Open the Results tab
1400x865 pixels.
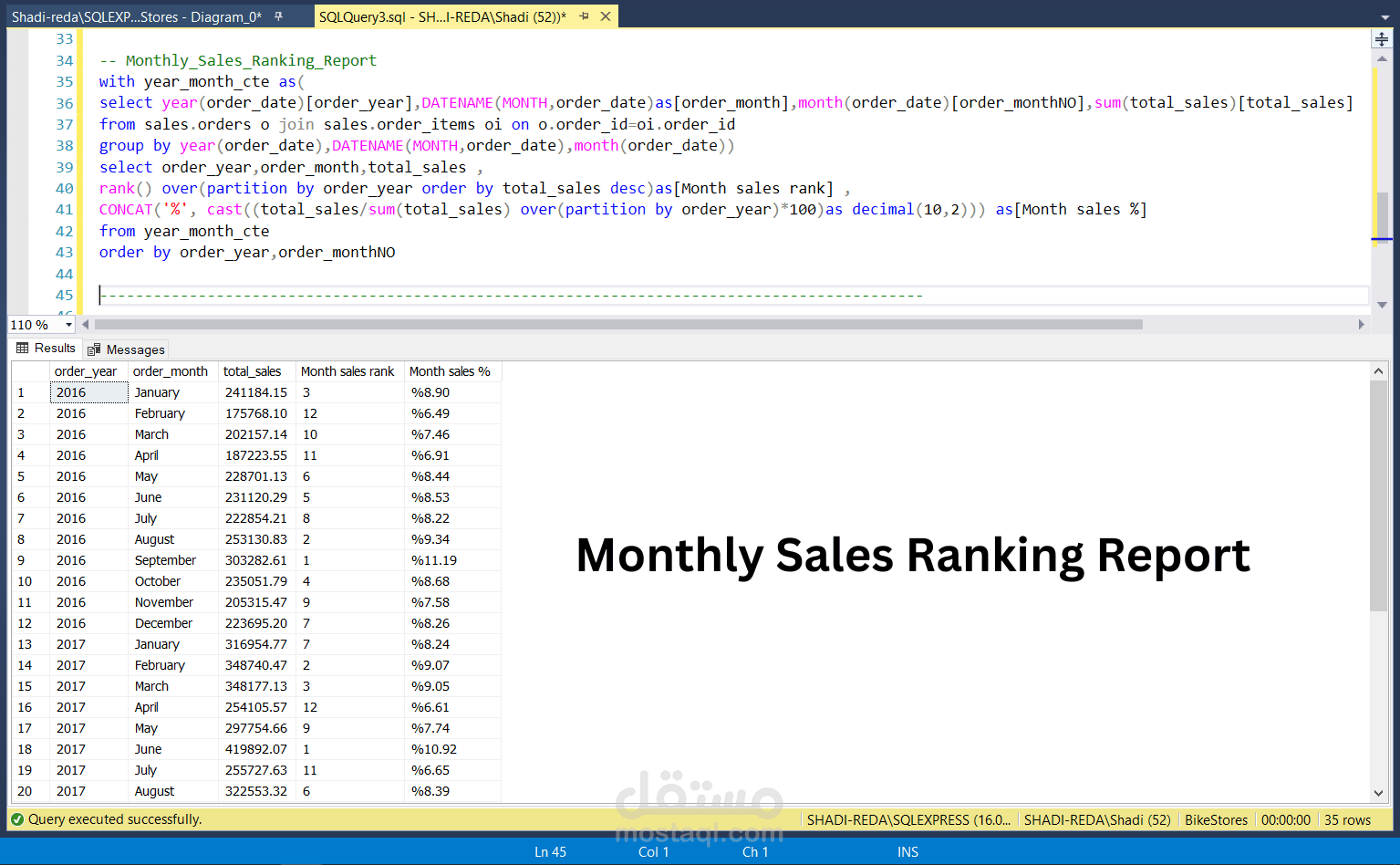[x=46, y=348]
